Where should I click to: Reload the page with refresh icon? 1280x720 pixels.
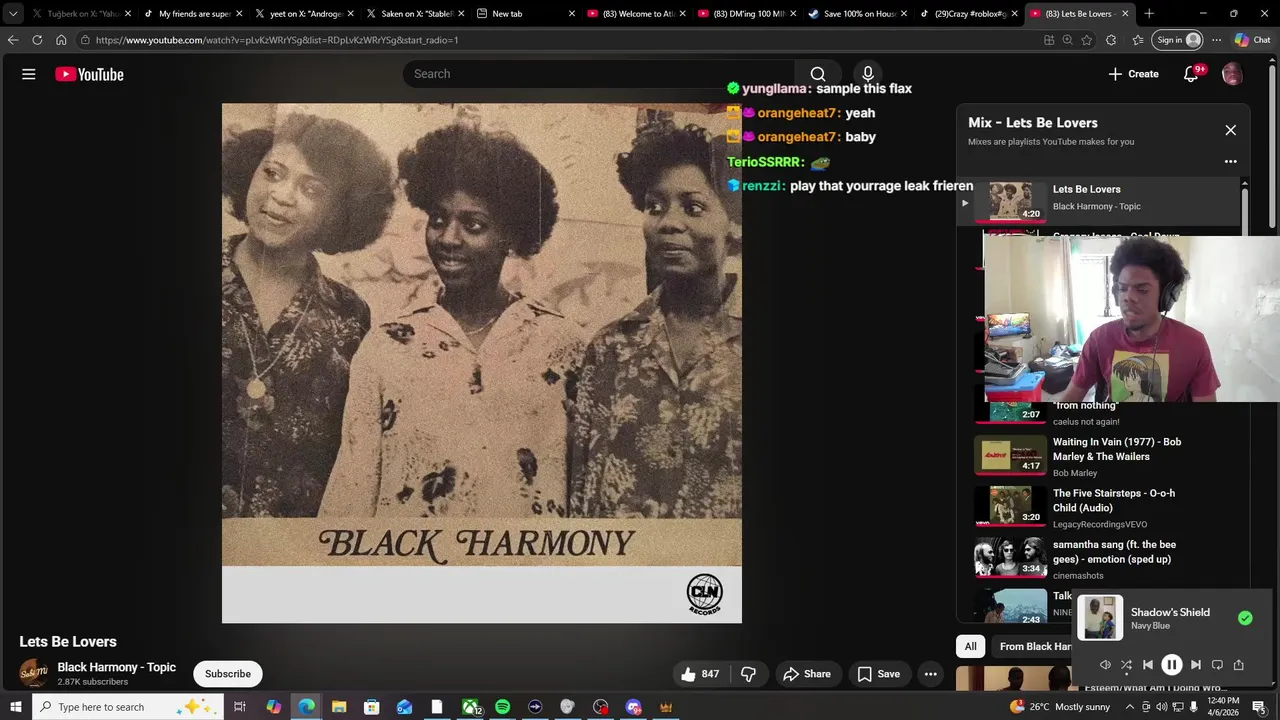pos(37,40)
